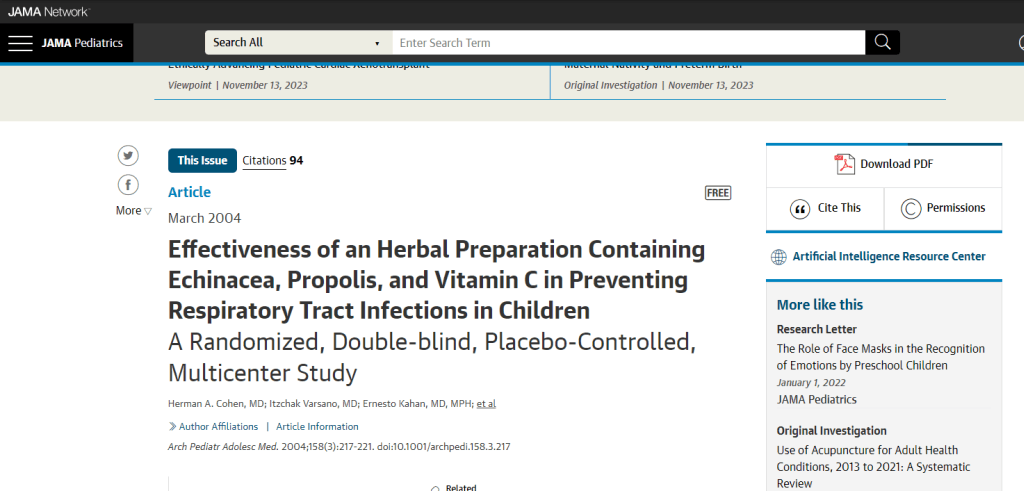Select the This Issue tab

point(202,161)
